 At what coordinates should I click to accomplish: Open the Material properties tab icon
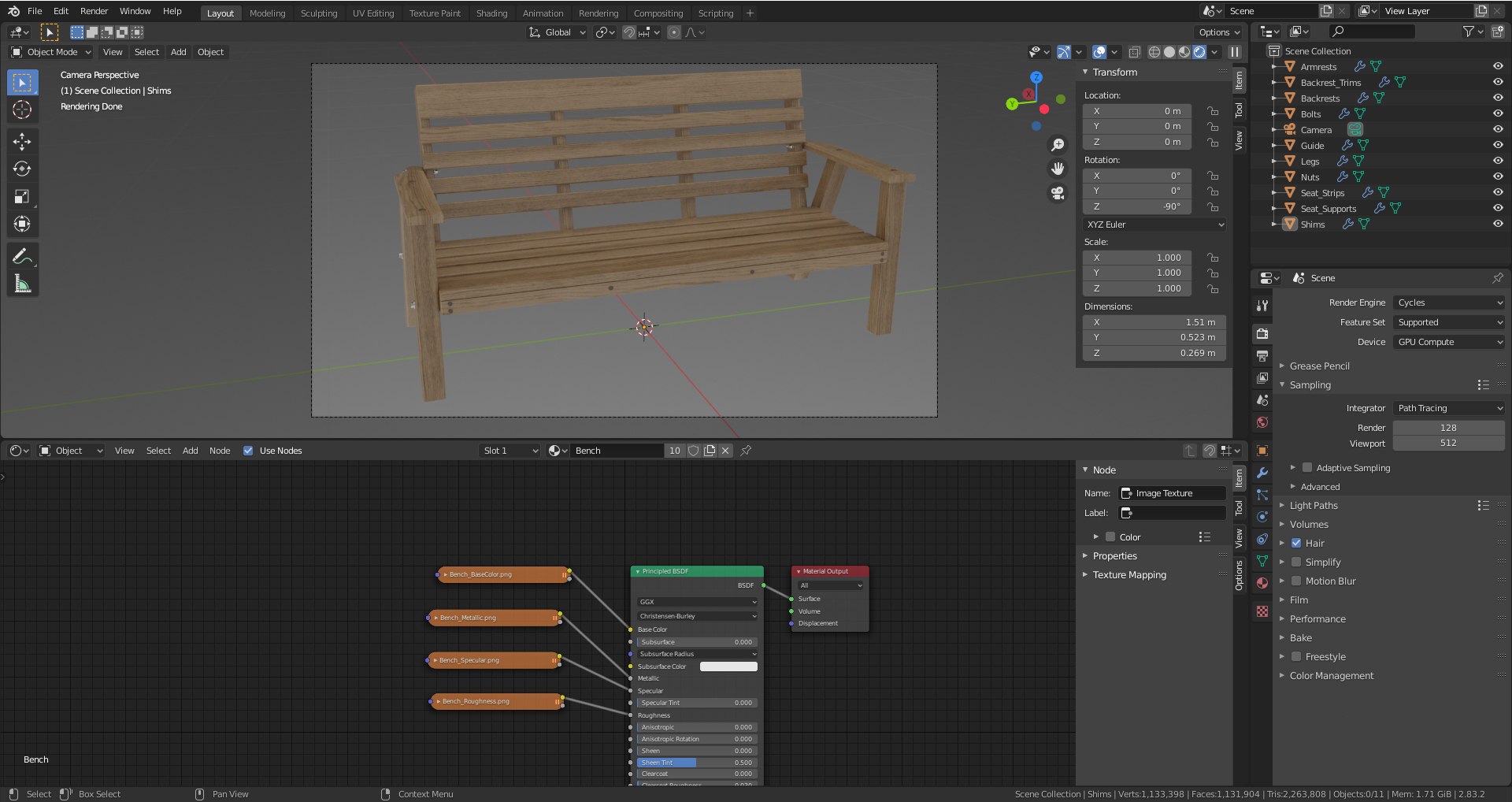[x=1262, y=583]
